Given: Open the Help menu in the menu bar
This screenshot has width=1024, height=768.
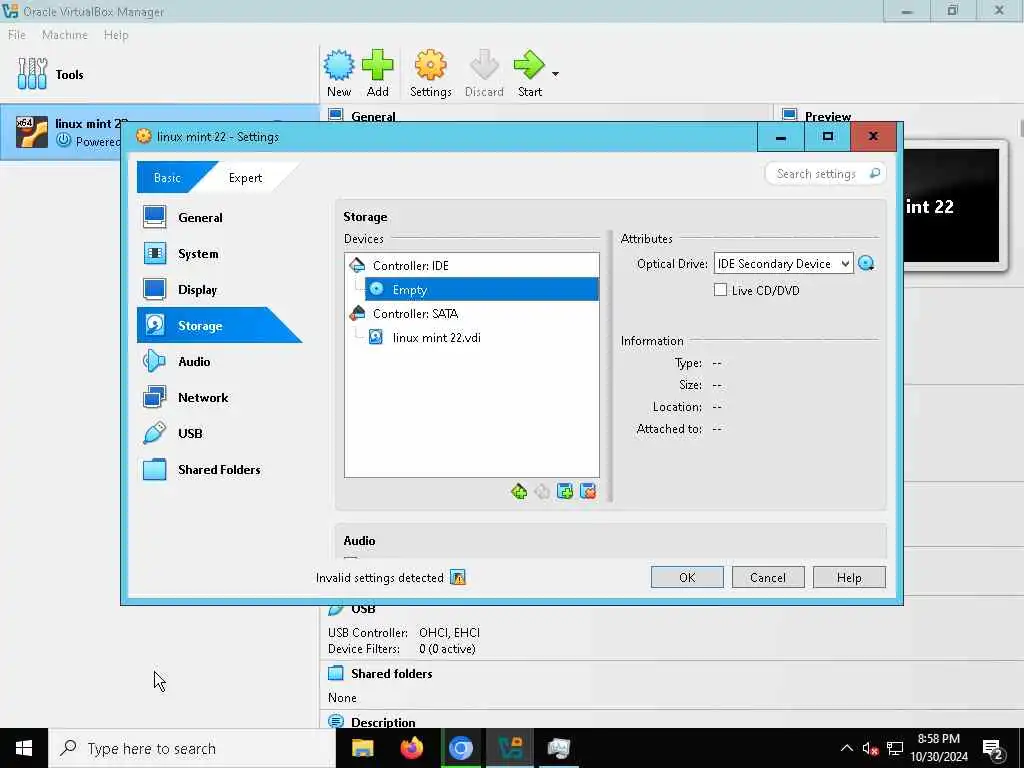Looking at the screenshot, I should point(116,35).
